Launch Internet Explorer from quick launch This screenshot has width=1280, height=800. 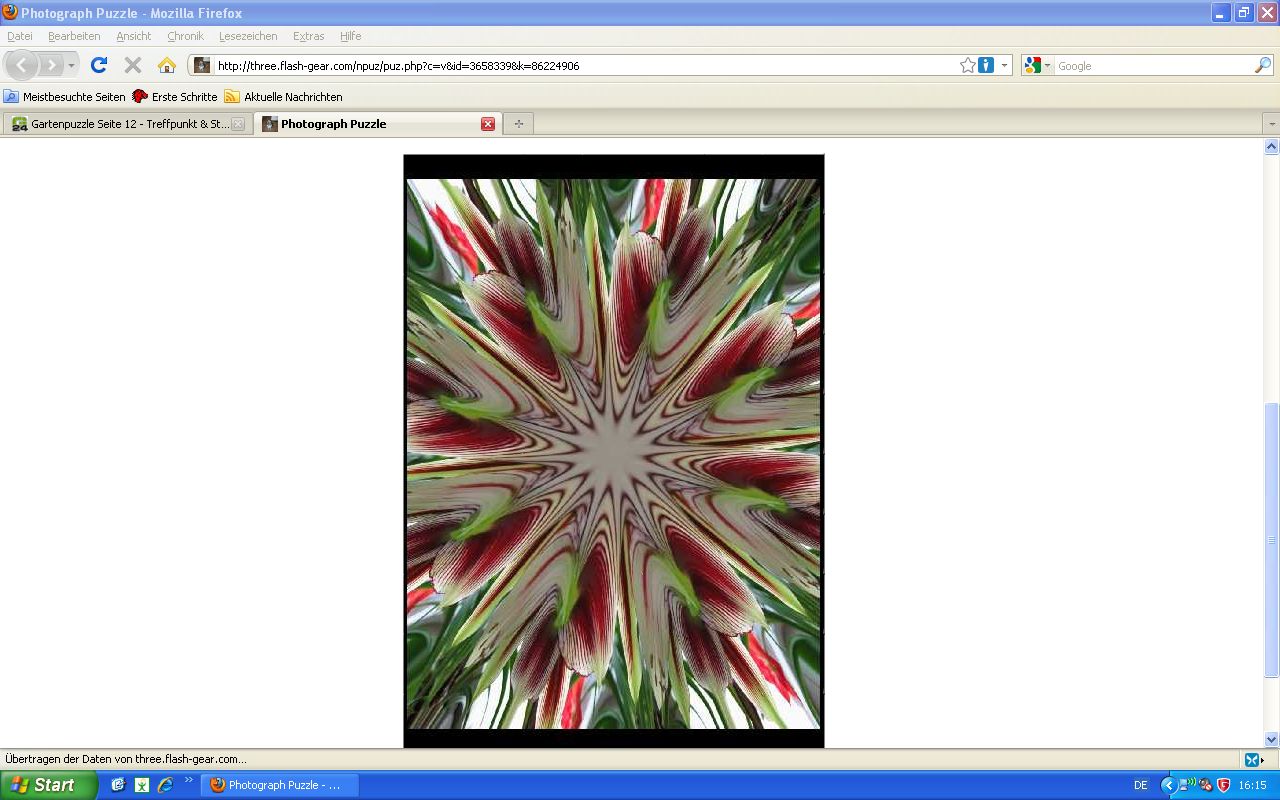coord(165,785)
